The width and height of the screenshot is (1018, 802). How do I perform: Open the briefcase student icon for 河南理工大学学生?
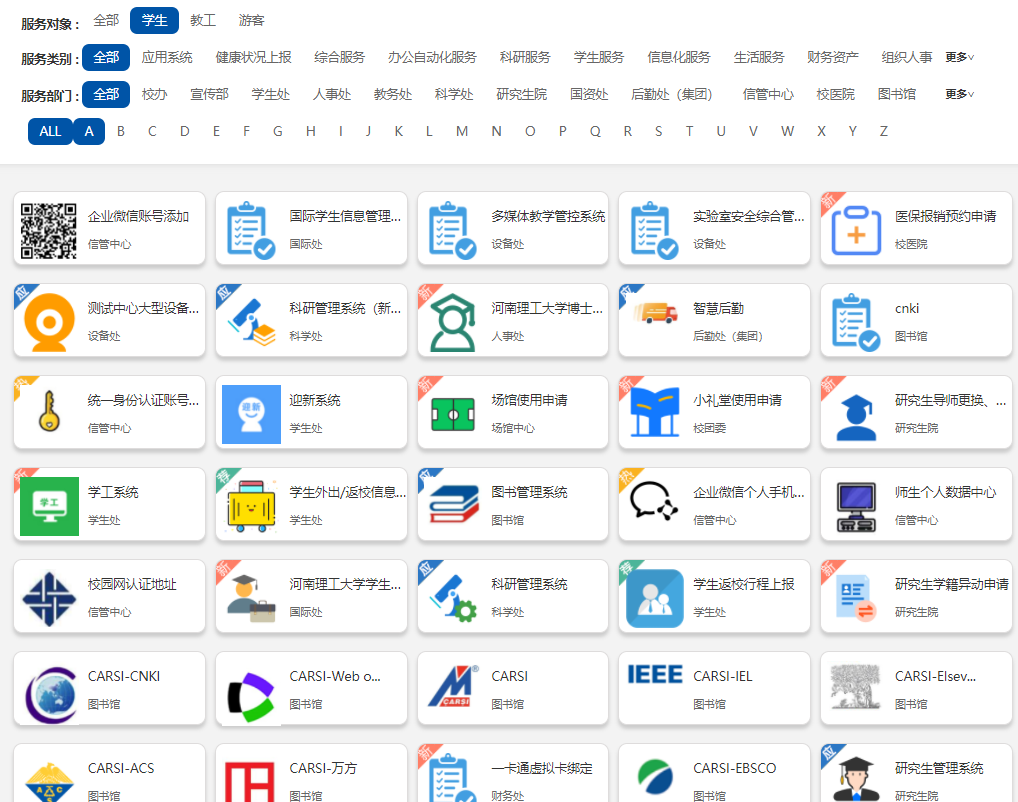tap(251, 599)
